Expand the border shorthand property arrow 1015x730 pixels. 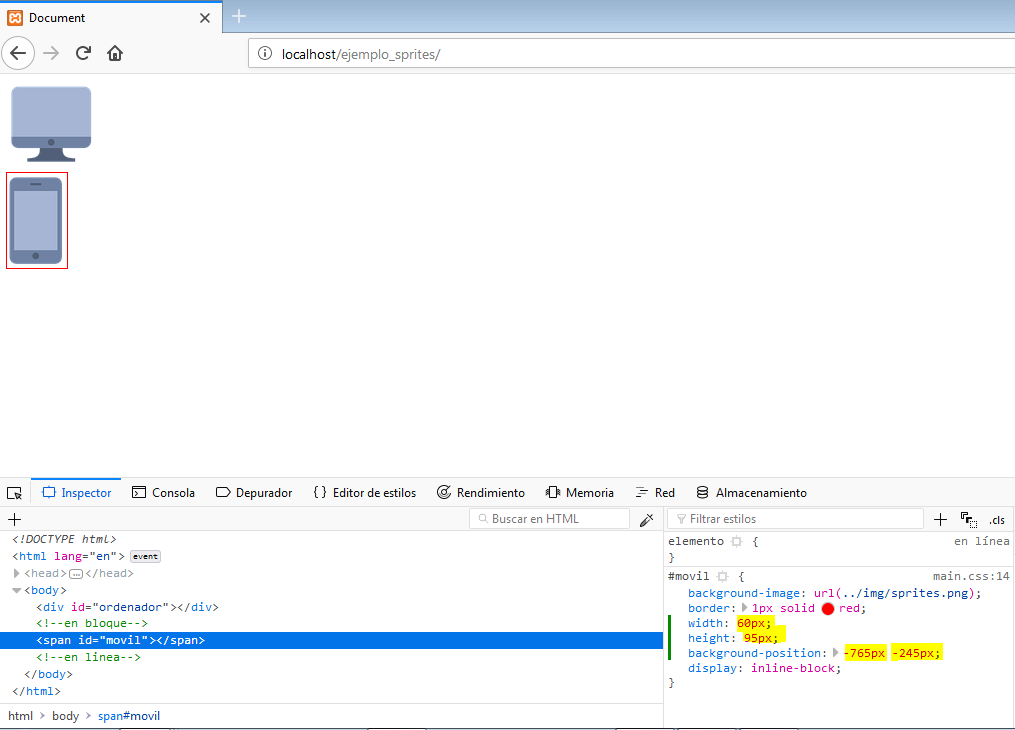pos(743,608)
